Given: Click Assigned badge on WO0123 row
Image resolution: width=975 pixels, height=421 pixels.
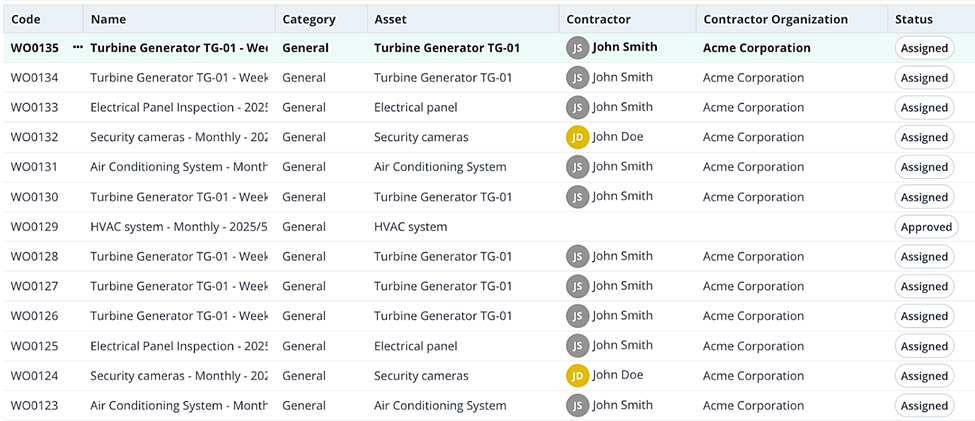Looking at the screenshot, I should click(x=924, y=406).
